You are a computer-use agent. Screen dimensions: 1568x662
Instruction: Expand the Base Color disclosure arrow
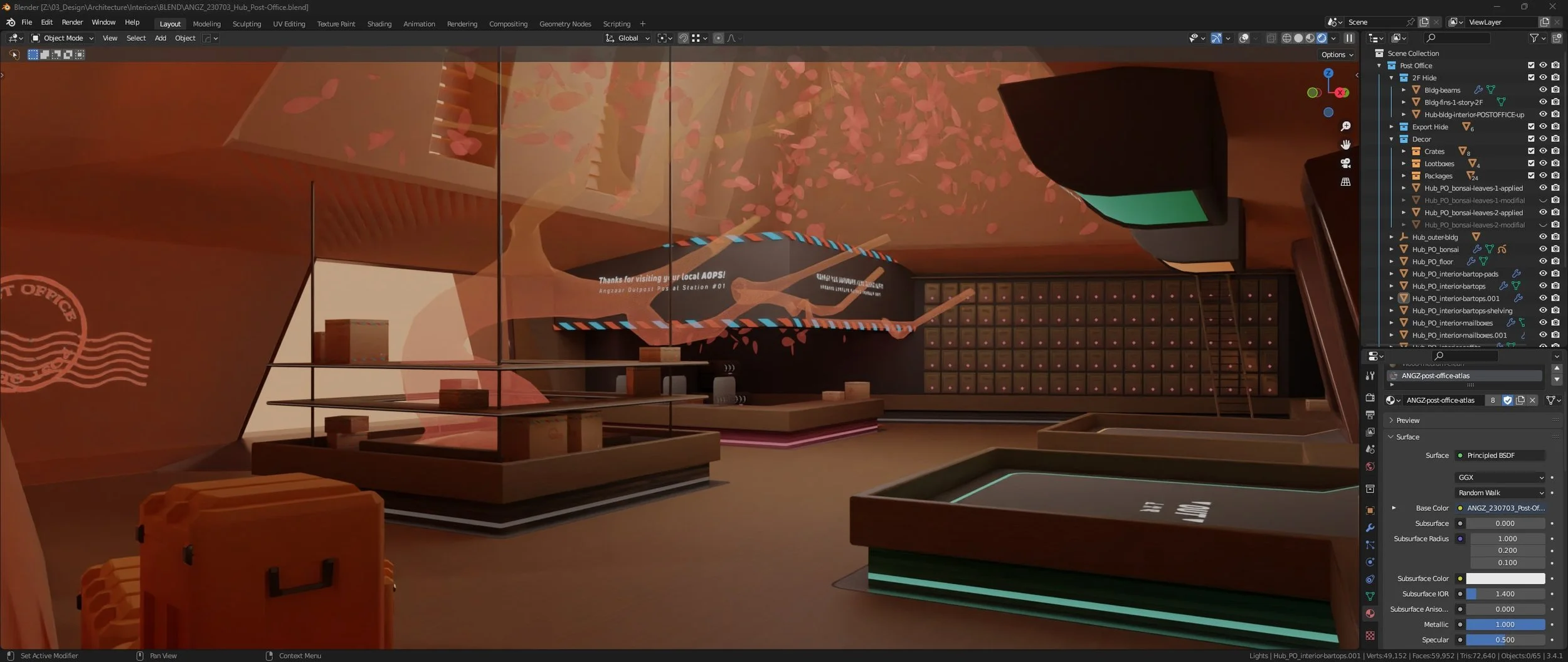pos(1394,508)
